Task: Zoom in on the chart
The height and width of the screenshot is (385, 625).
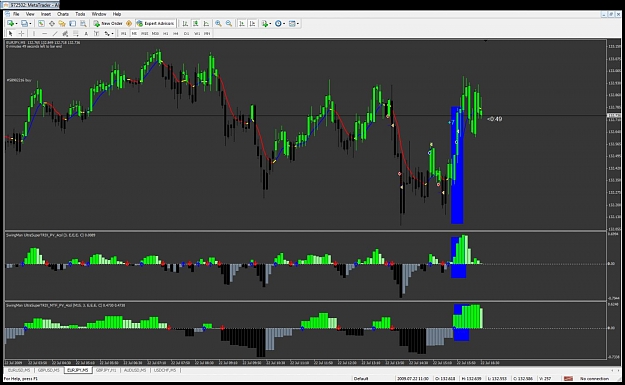Action: pos(218,24)
